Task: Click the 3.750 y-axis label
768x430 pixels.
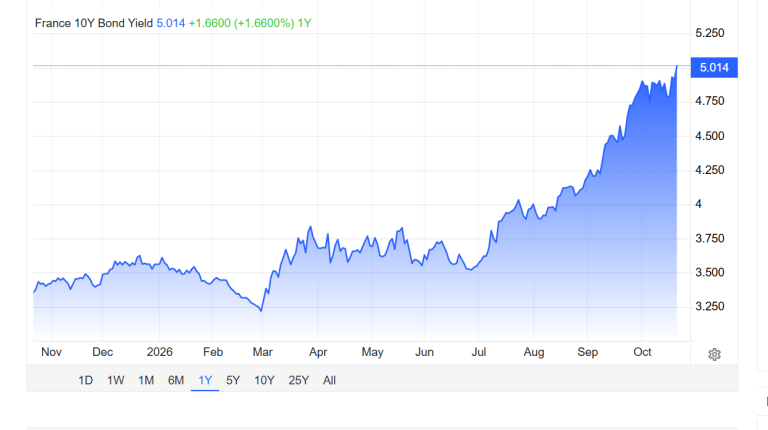Action: pos(710,239)
